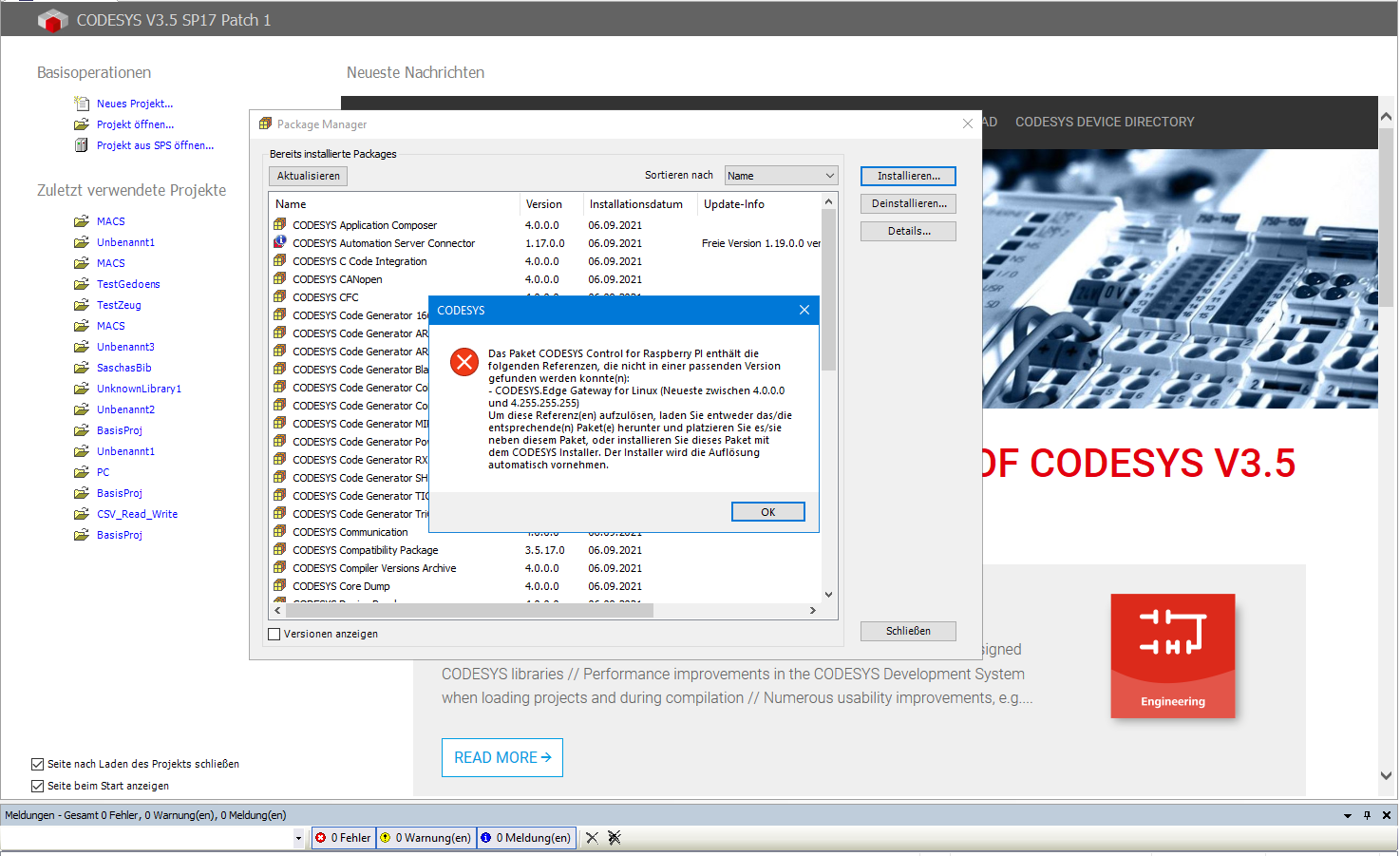Screen dimensions: 1400x856
Task: Click Package Manager title bar icon
Action: click(265, 124)
